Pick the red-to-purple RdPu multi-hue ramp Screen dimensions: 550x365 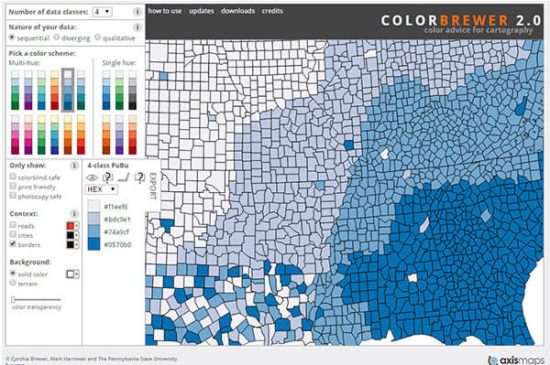[28, 135]
